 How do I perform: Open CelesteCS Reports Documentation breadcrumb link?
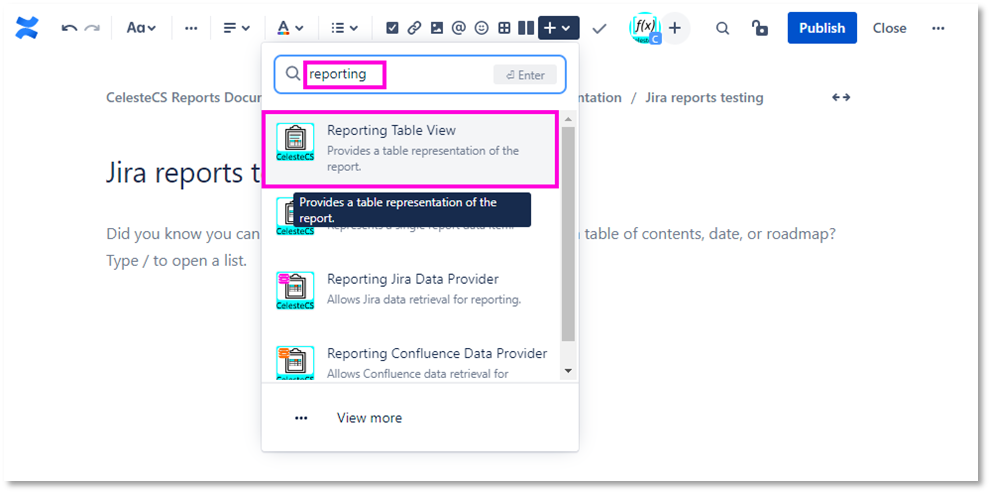click(x=183, y=98)
